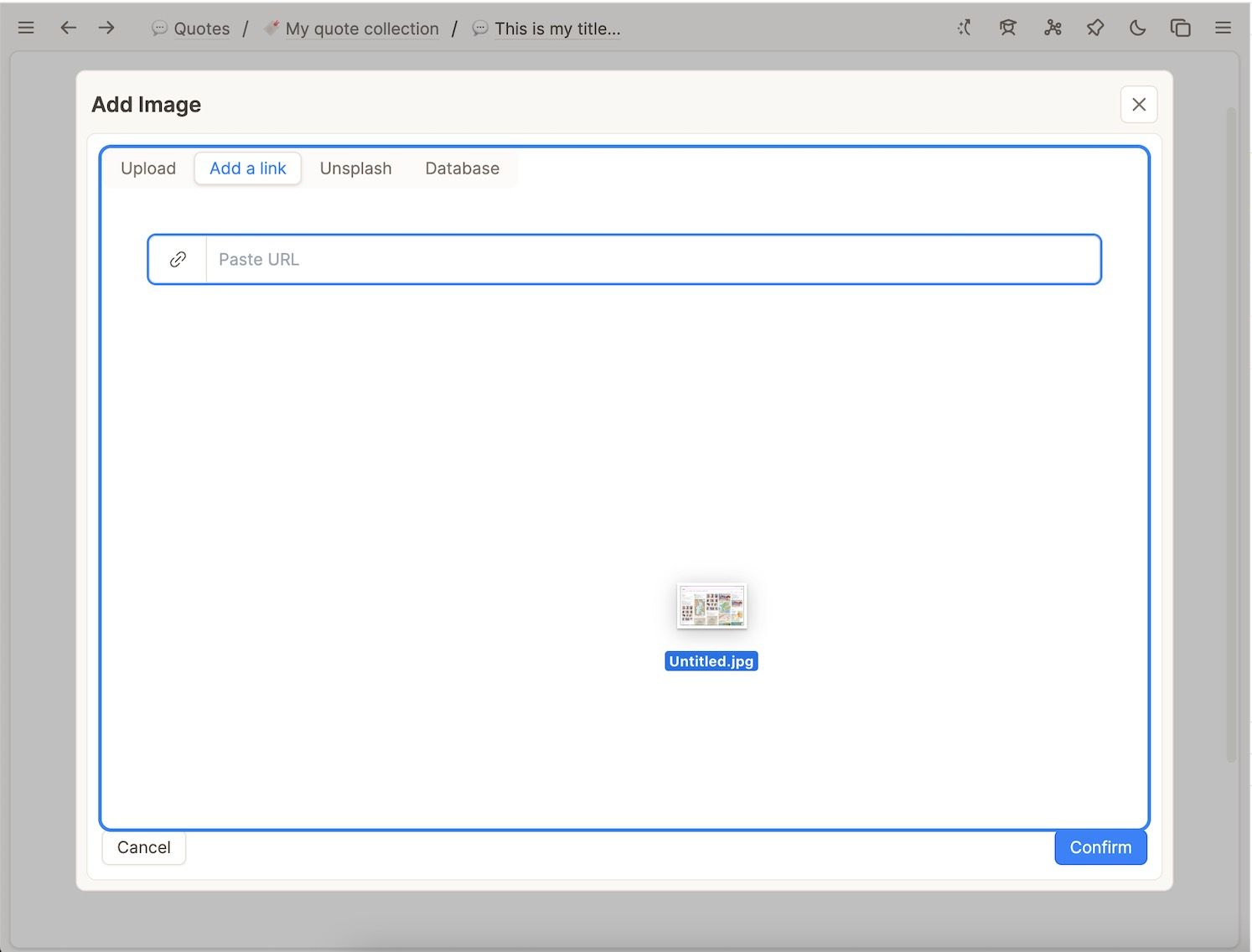The image size is (1252, 952).
Task: Click the overlapping windows icon
Action: click(1180, 28)
